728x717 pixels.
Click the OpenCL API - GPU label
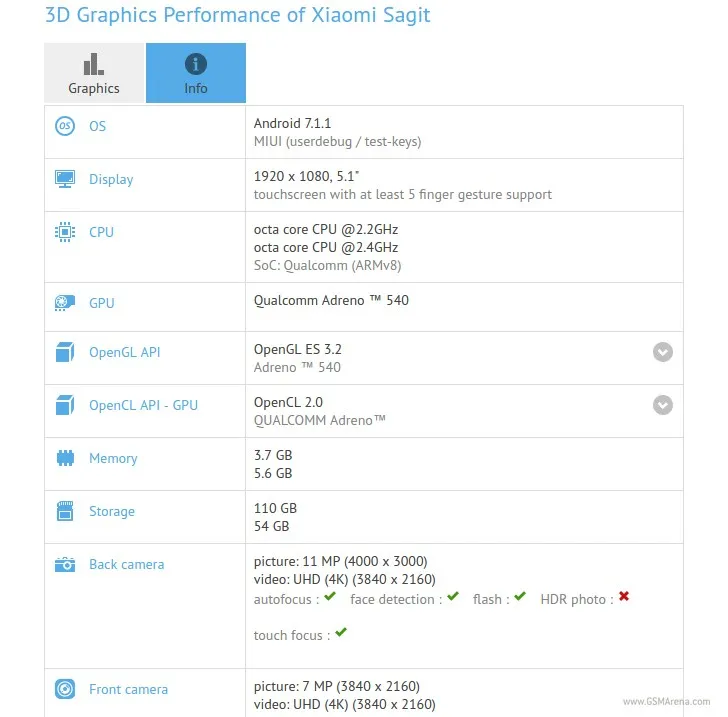pyautogui.click(x=143, y=405)
